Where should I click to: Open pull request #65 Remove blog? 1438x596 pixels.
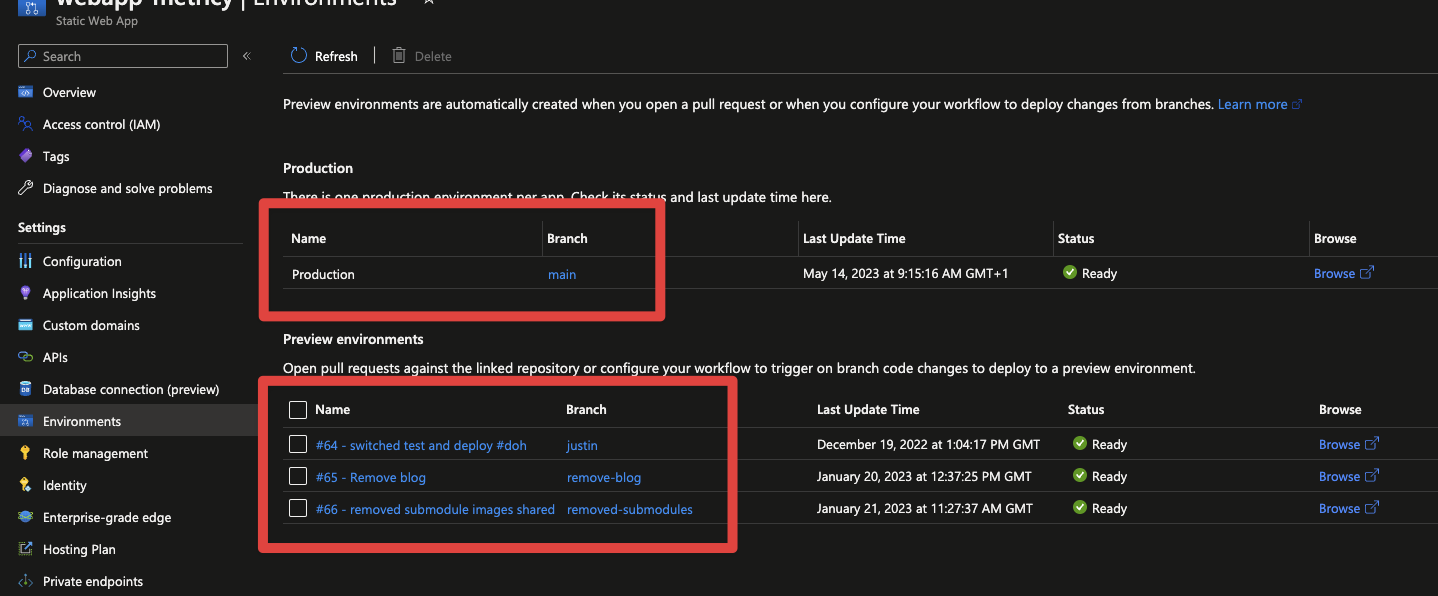371,477
